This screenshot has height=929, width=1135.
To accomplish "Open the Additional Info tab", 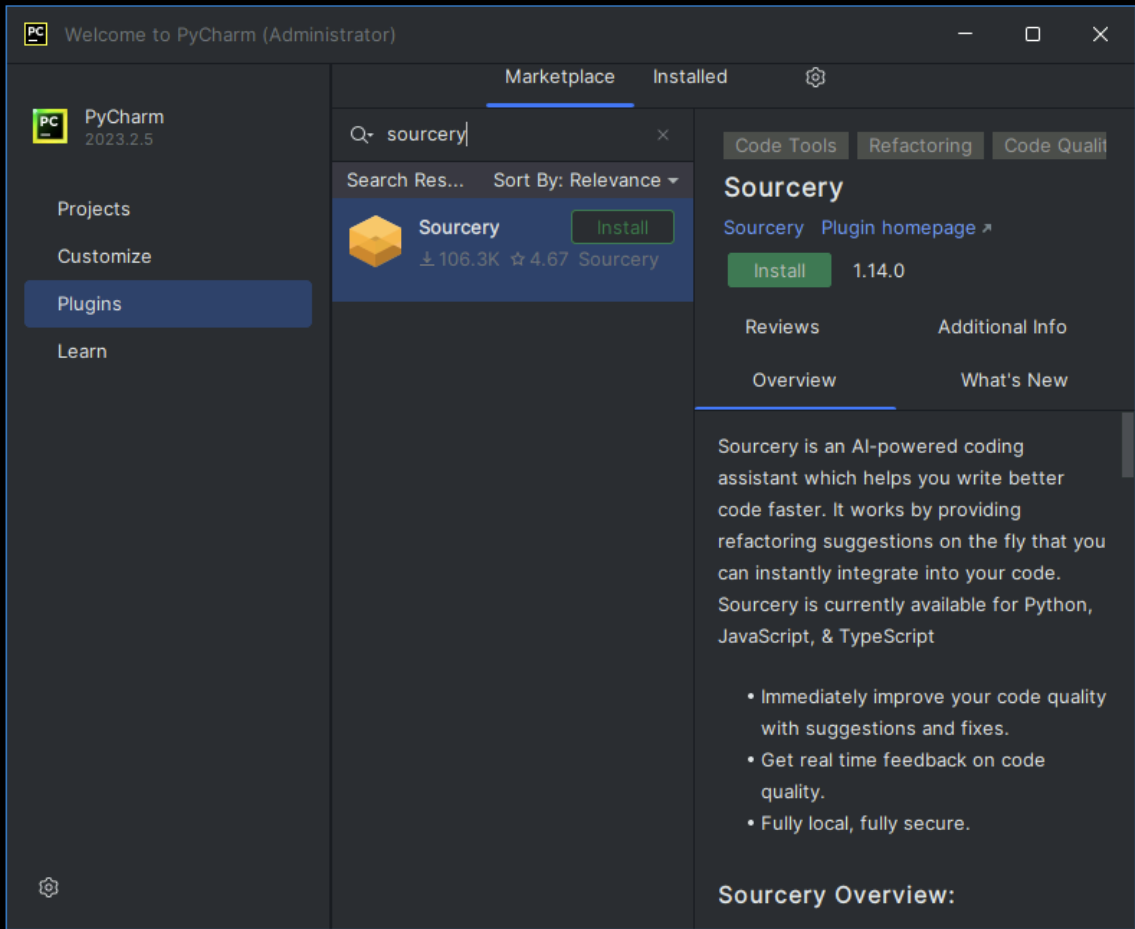I will 1002,327.
